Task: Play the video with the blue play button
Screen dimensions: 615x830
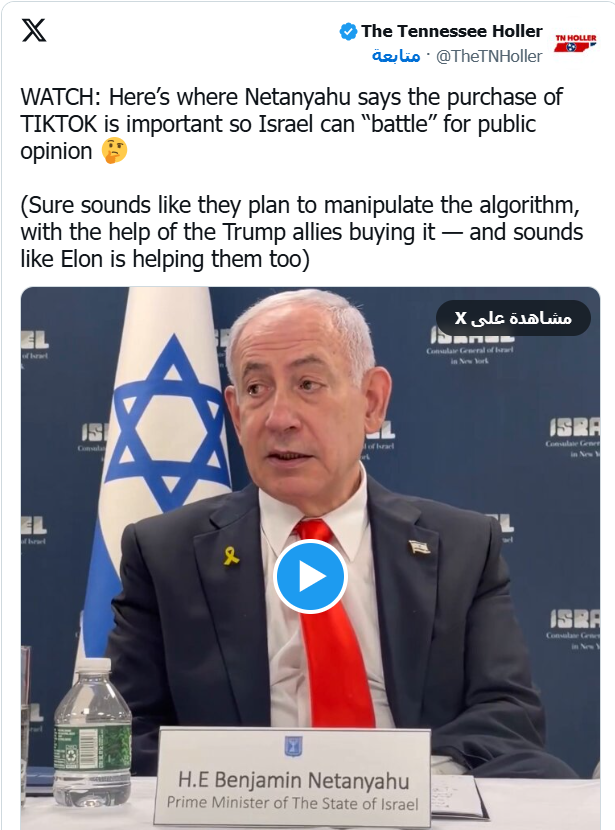Action: pos(310,577)
